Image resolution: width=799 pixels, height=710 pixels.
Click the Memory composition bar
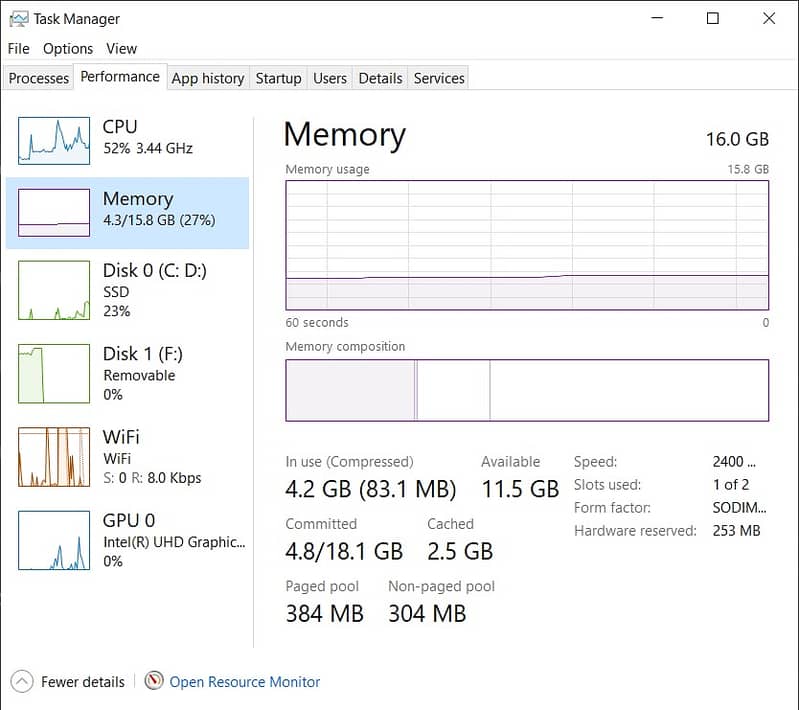click(527, 390)
